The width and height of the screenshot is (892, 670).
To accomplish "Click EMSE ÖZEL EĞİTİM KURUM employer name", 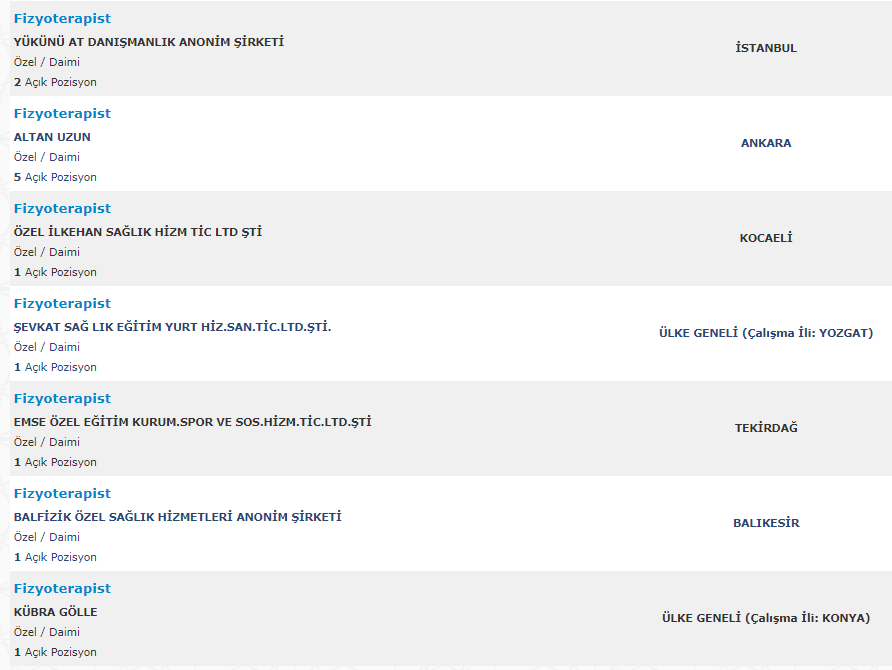I will (192, 422).
